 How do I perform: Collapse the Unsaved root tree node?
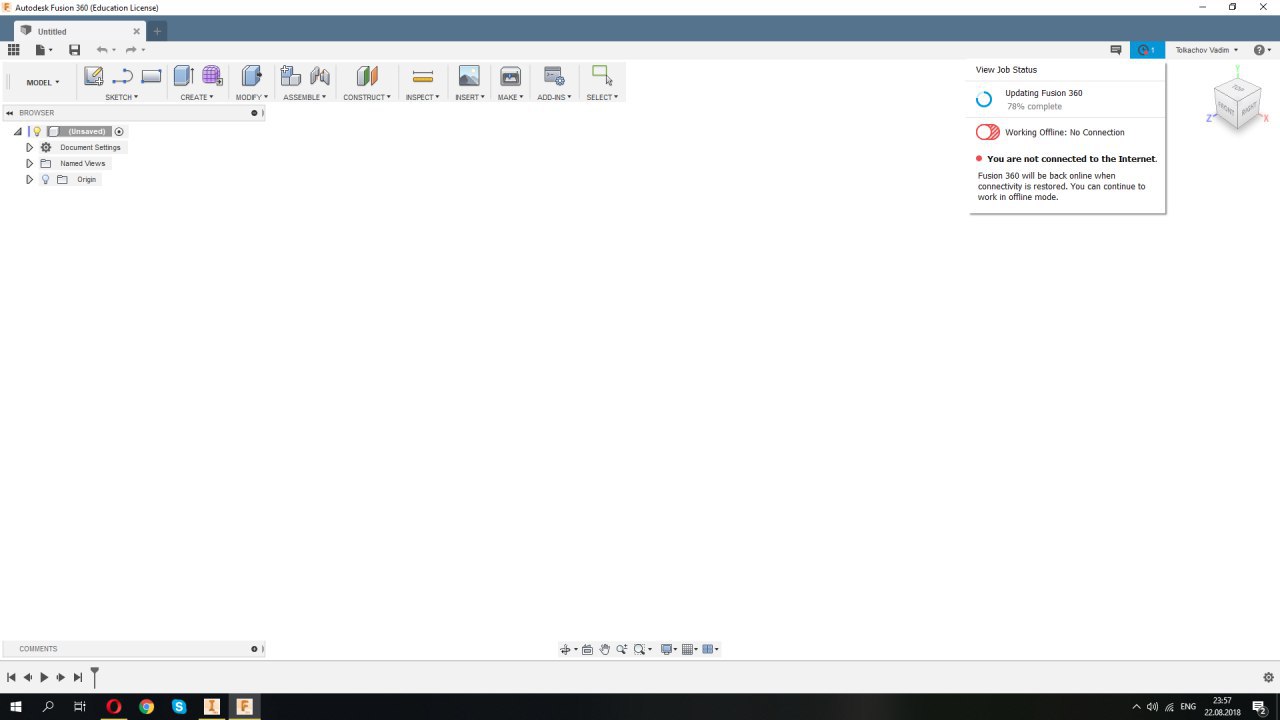(18, 131)
